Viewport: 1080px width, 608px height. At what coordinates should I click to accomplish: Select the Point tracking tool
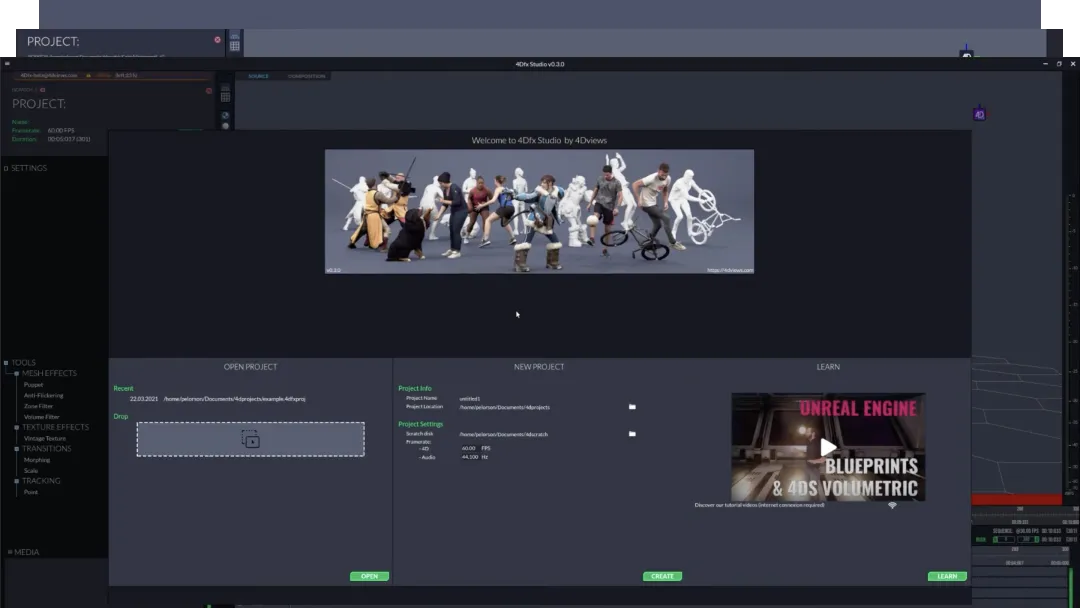31,492
